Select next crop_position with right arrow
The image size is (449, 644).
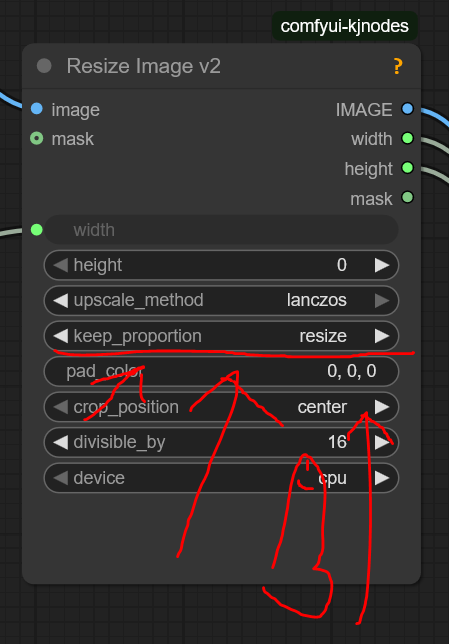[x=382, y=407]
